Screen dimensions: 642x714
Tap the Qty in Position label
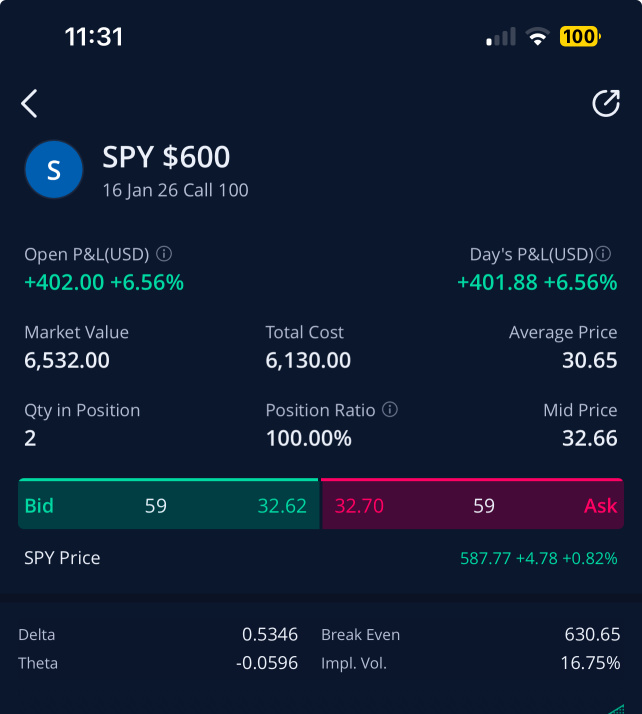coord(82,411)
